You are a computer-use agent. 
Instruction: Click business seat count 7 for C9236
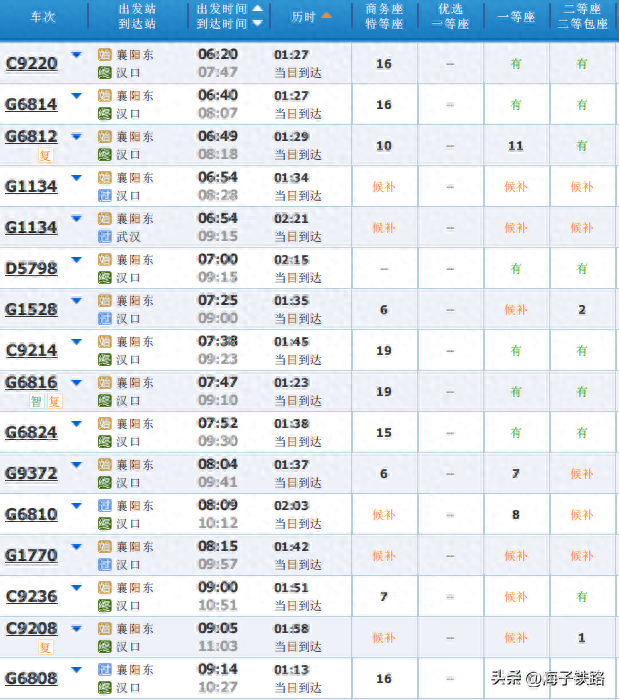384,597
